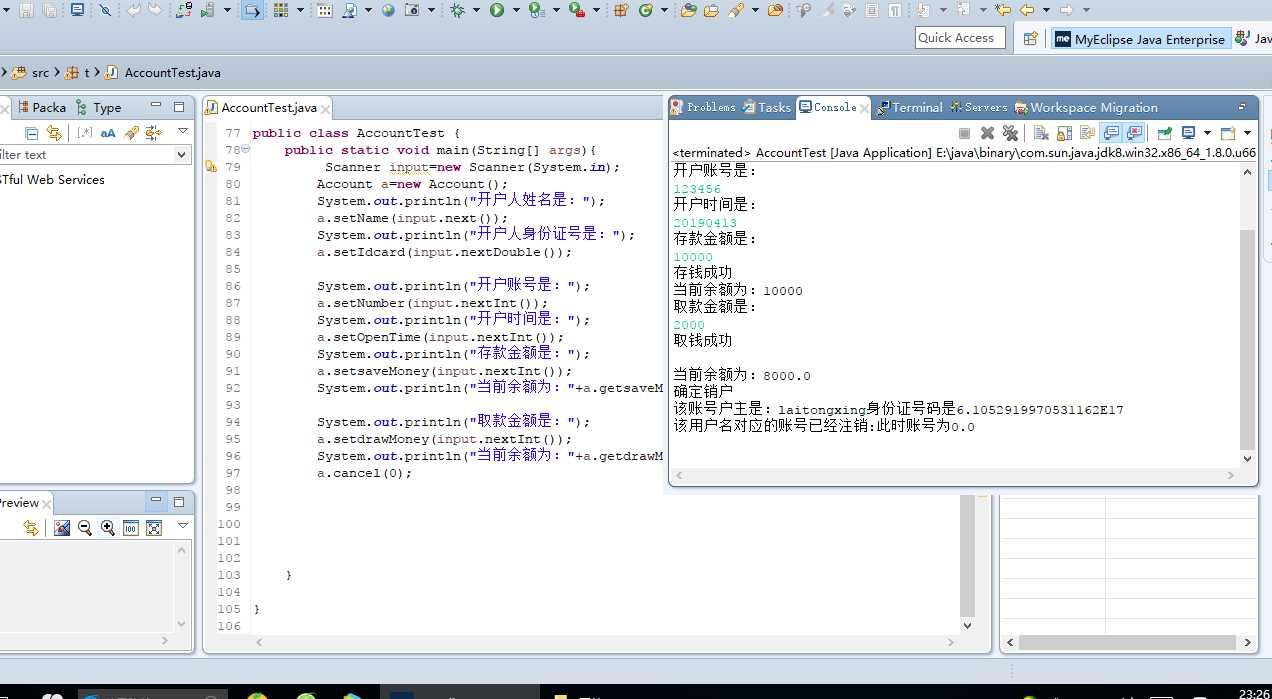1272x699 pixels.
Task: Toggle Link with Editor in Package Explorer
Action: coord(54,133)
